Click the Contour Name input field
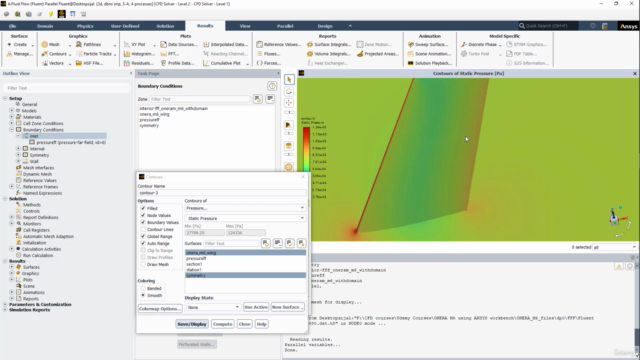640x360 pixels. (222, 193)
